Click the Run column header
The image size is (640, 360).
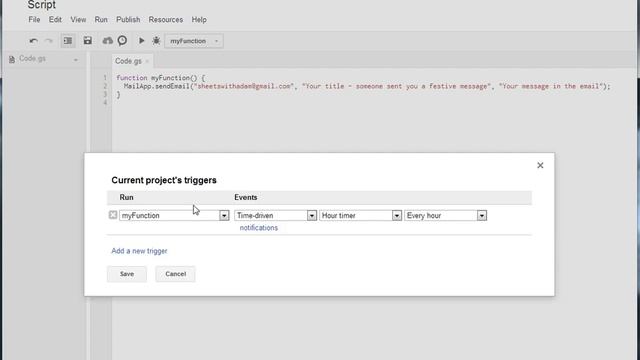point(126,197)
